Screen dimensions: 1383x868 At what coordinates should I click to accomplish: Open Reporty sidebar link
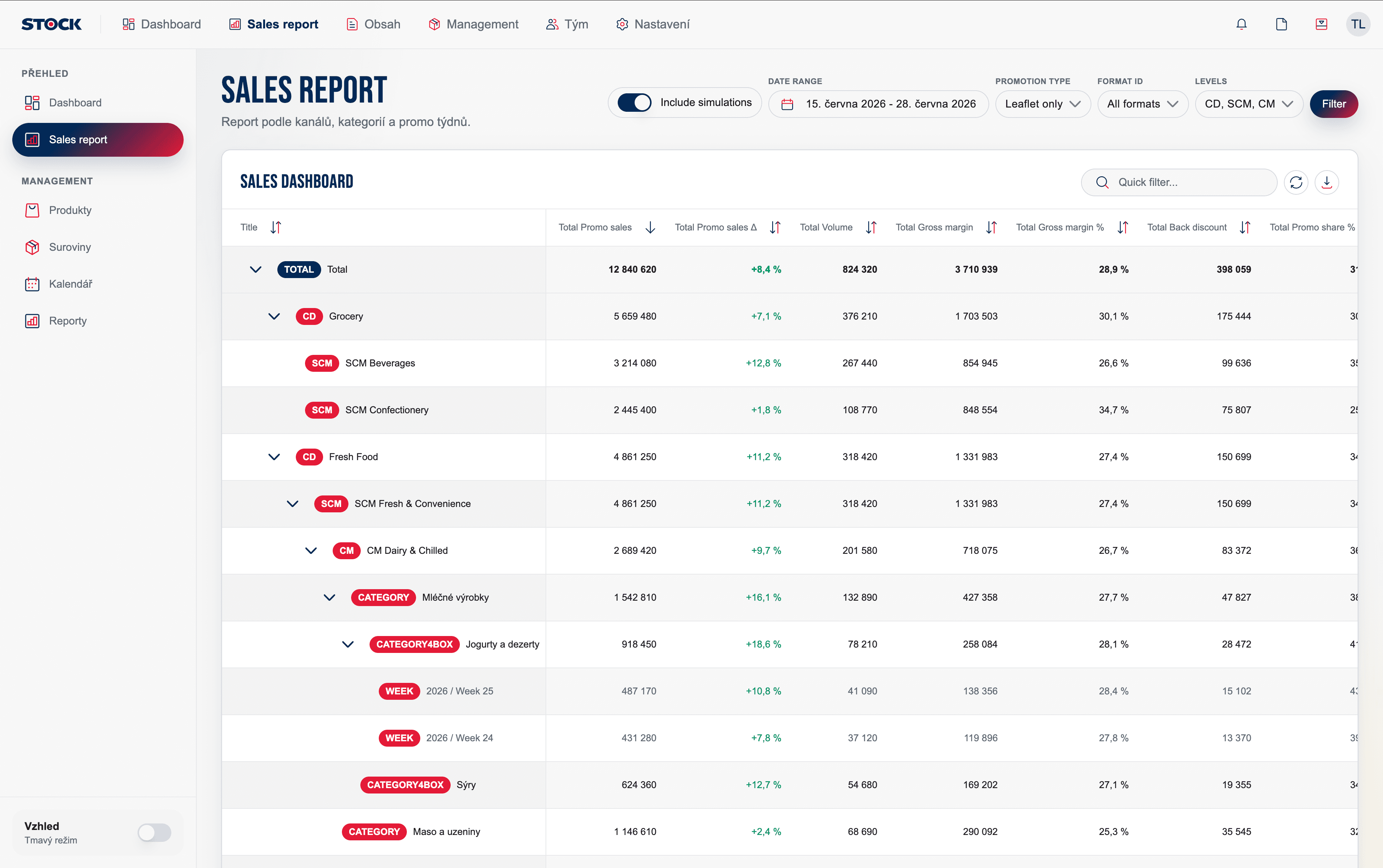[68, 321]
